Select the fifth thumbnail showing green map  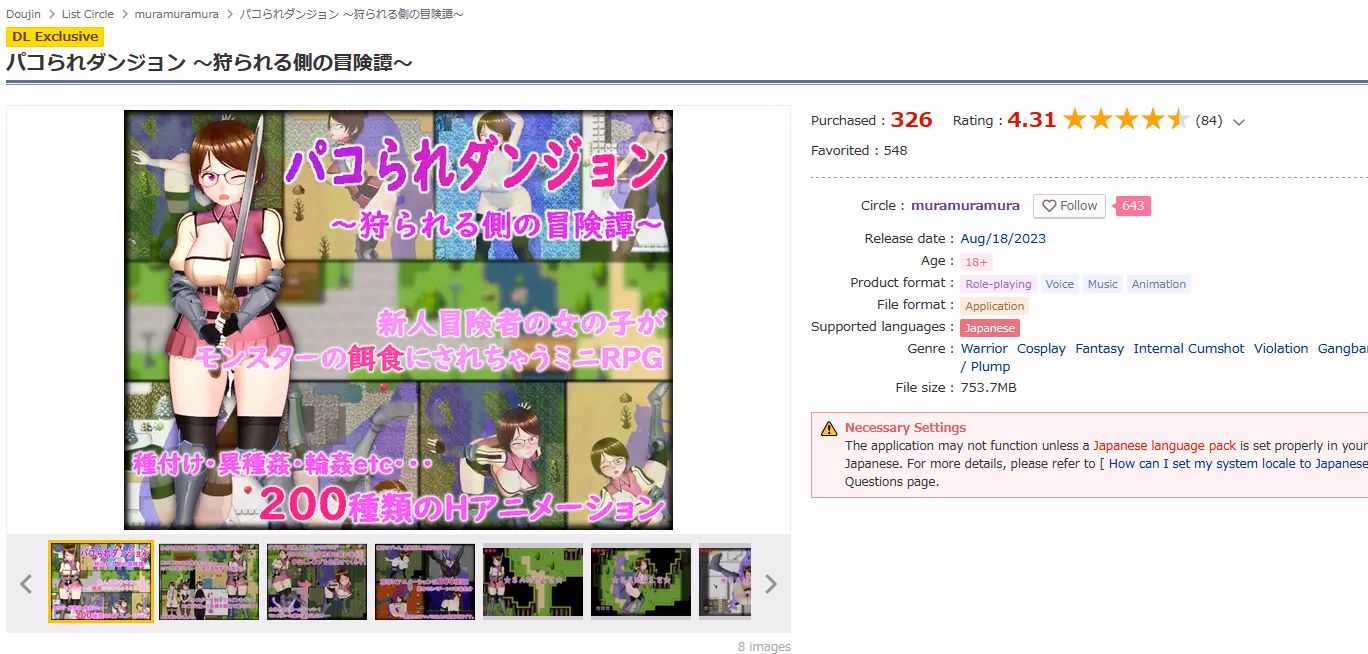533,582
